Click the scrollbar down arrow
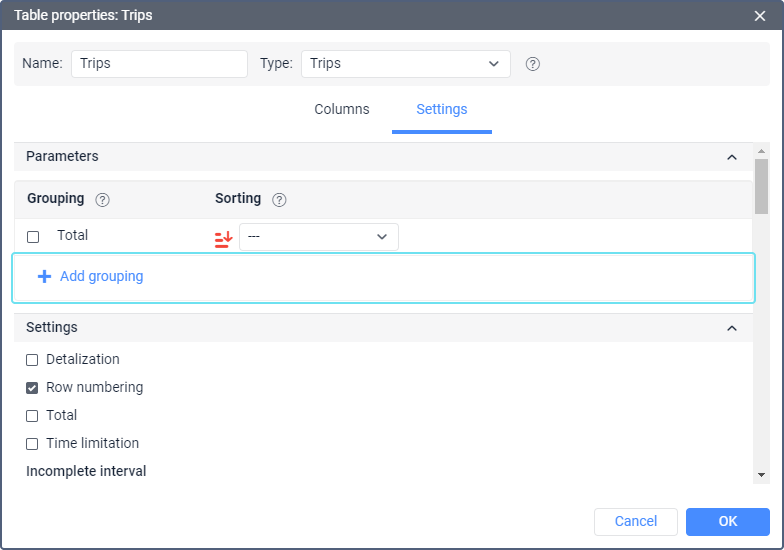Screen dimensions: 784x550 point(761,475)
